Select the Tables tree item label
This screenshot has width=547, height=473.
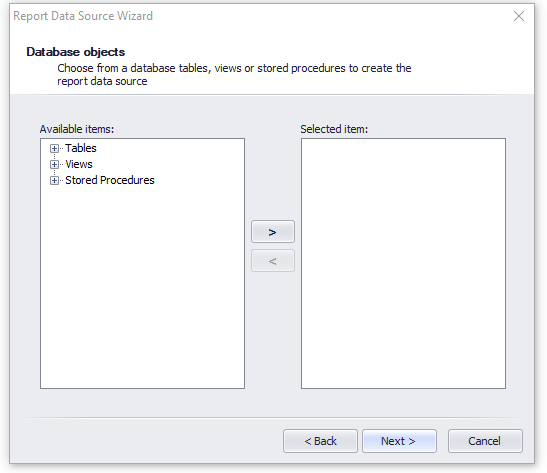pos(81,148)
